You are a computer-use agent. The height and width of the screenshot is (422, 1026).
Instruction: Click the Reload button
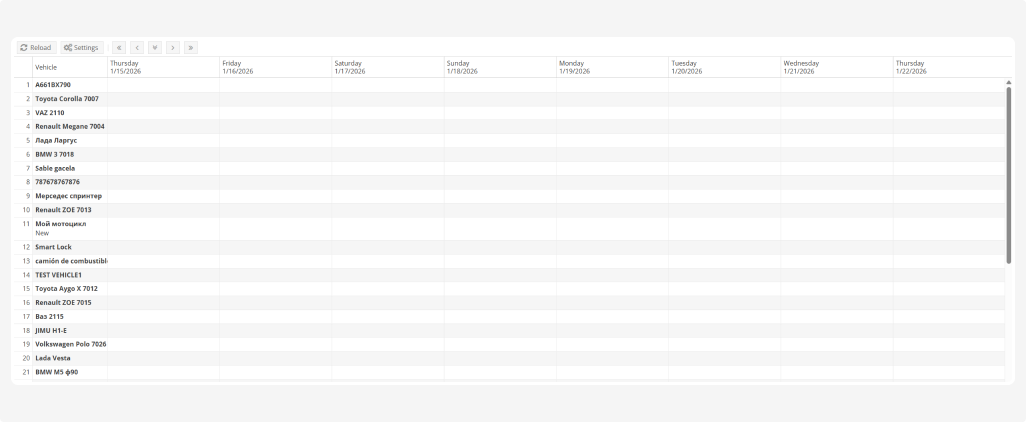(x=36, y=47)
